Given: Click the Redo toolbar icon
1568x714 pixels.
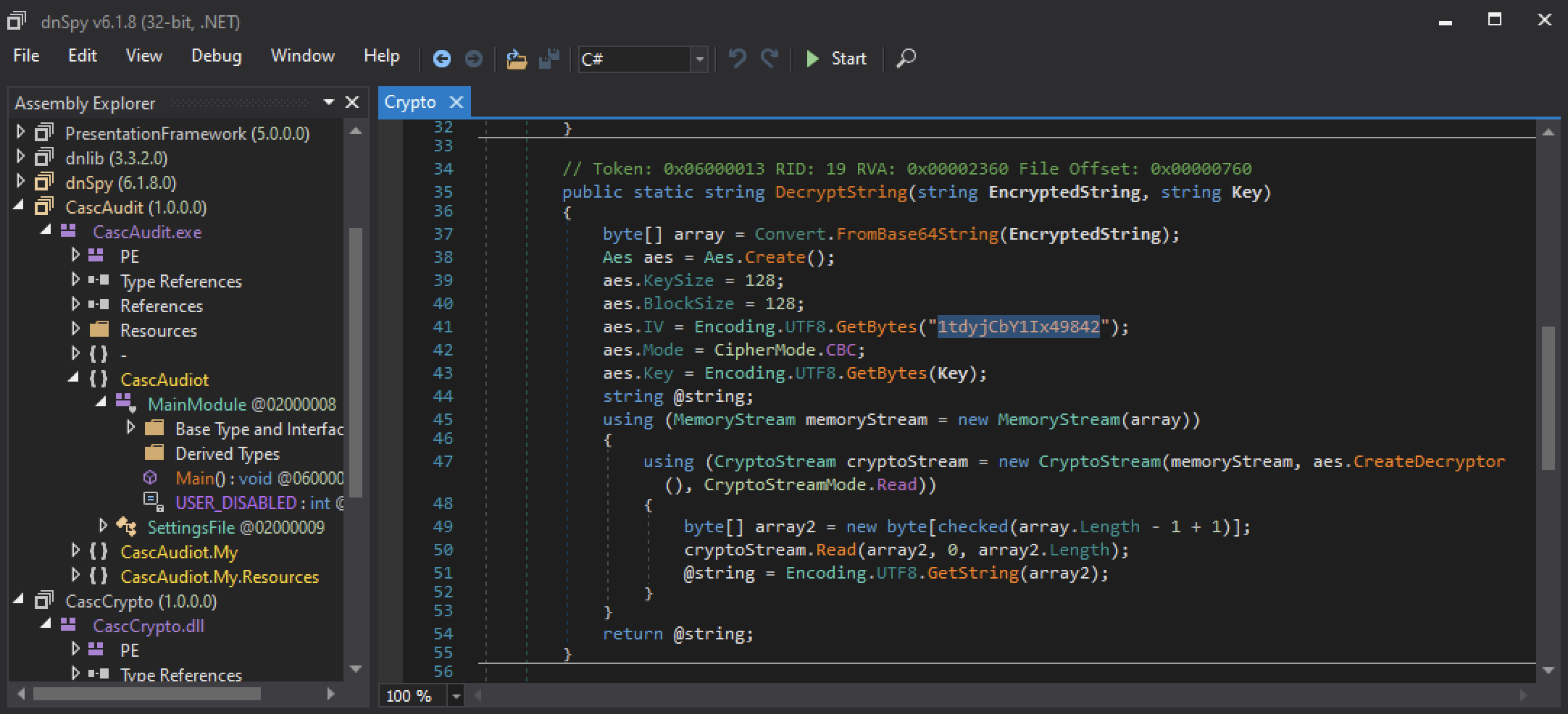Looking at the screenshot, I should coord(770,59).
